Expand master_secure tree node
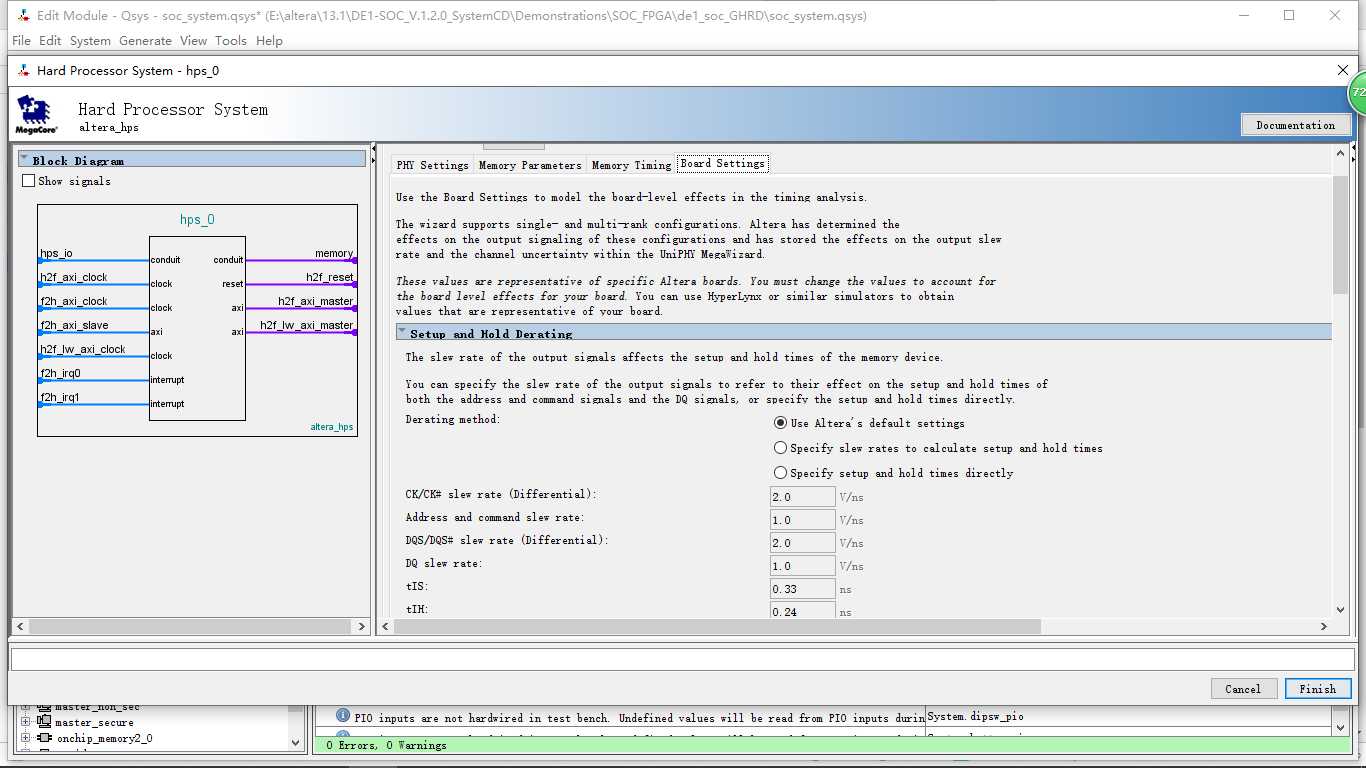Image resolution: width=1366 pixels, height=768 pixels. point(26,722)
